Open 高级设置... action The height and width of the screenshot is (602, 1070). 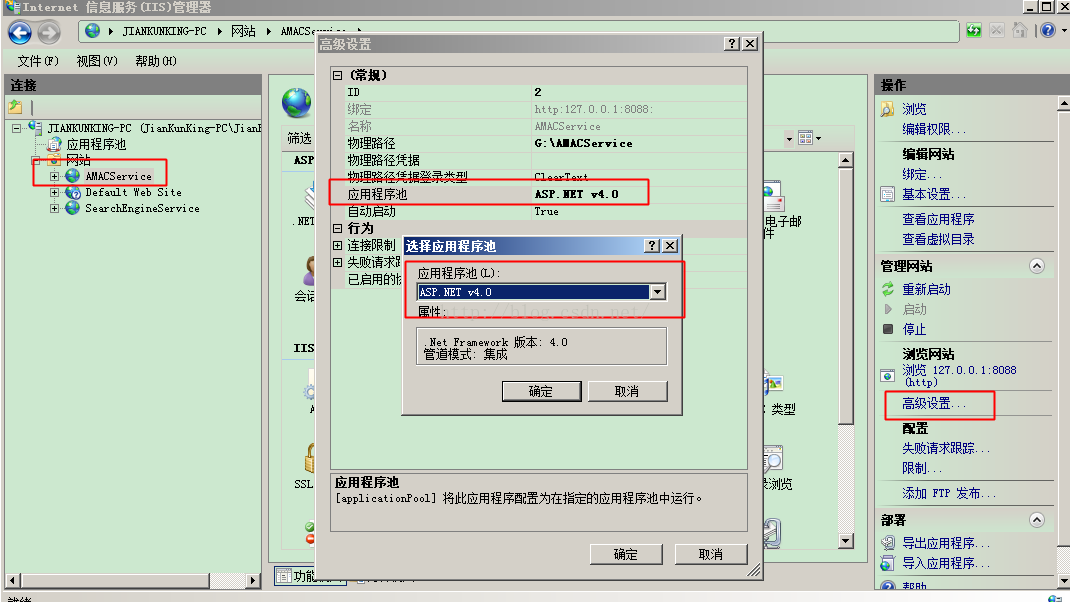[934, 403]
